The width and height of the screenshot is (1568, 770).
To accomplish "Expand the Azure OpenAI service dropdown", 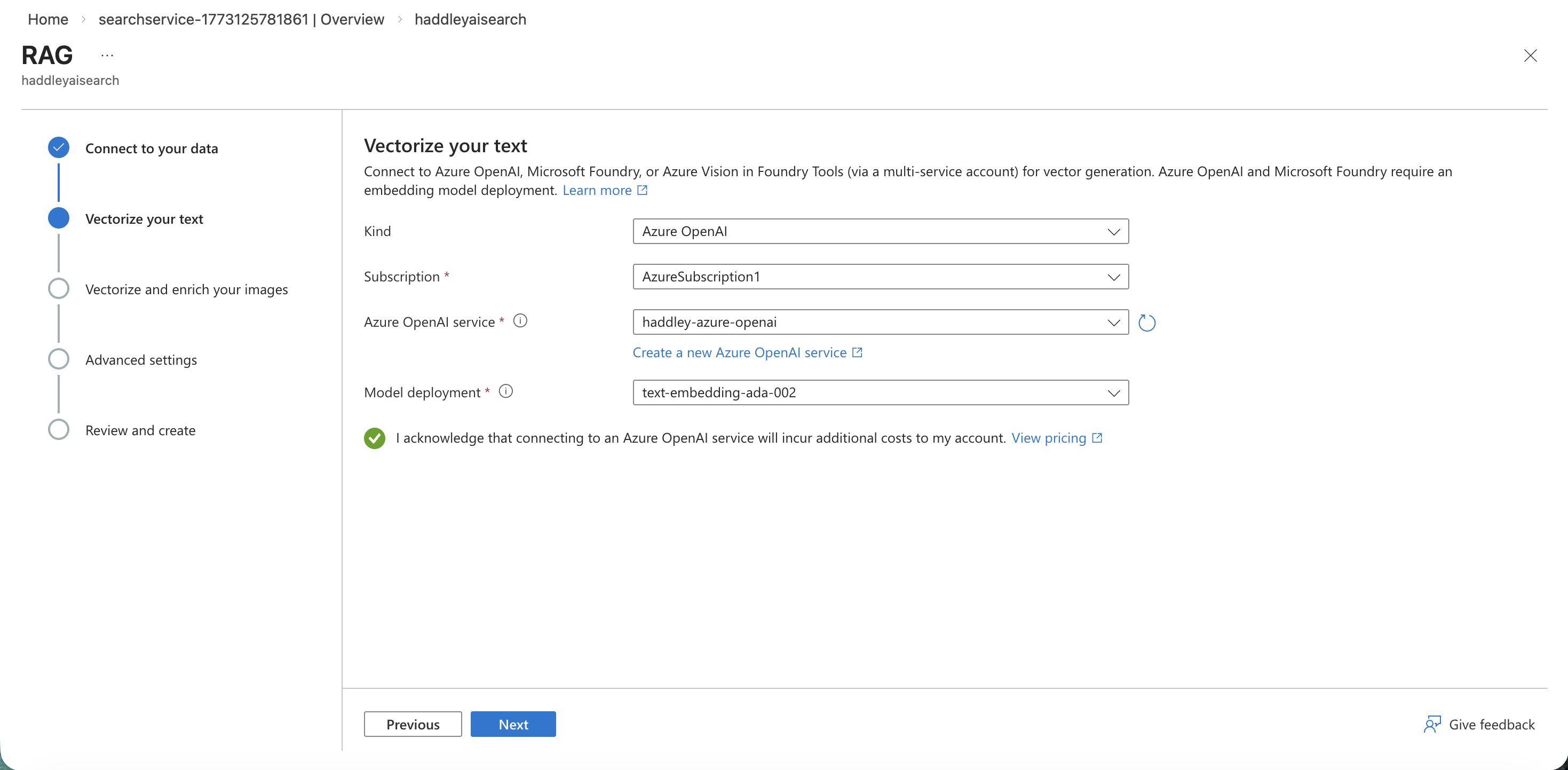I will tap(880, 322).
